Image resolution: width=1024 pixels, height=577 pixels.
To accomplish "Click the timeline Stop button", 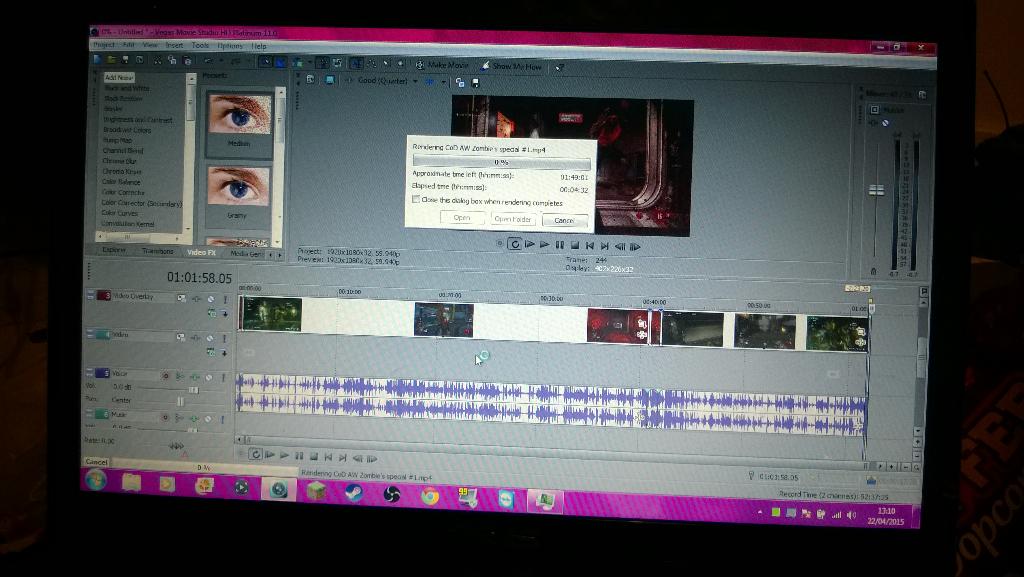I will (313, 456).
